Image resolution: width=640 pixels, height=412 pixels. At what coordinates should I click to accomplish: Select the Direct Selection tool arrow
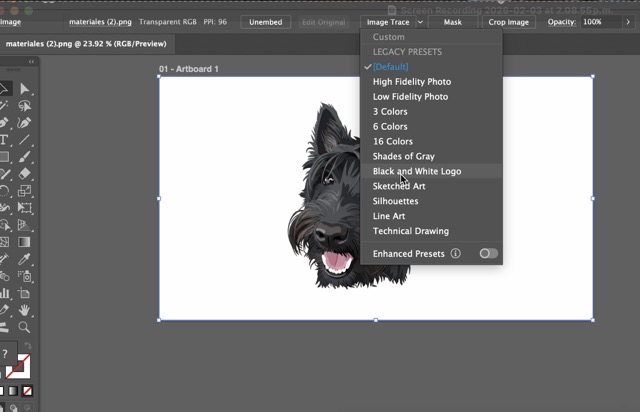(x=24, y=89)
